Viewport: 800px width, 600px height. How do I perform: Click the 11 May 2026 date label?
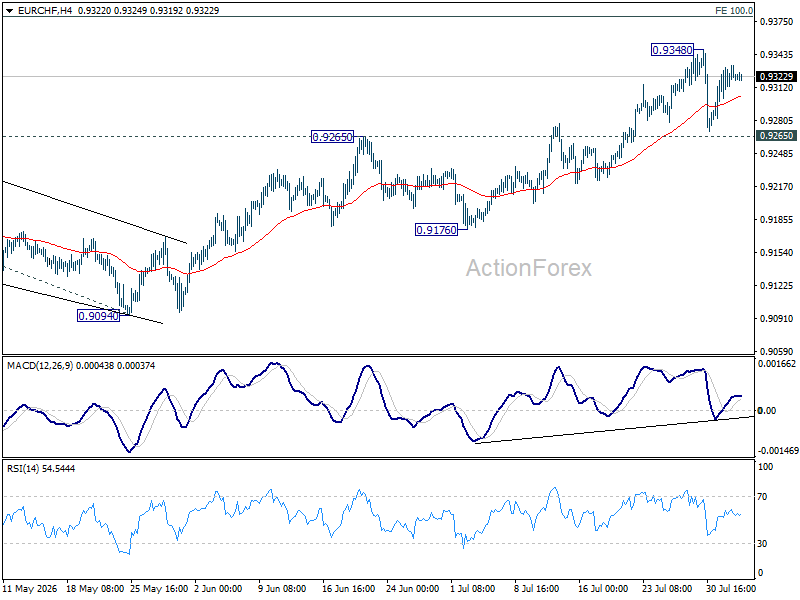click(x=30, y=589)
